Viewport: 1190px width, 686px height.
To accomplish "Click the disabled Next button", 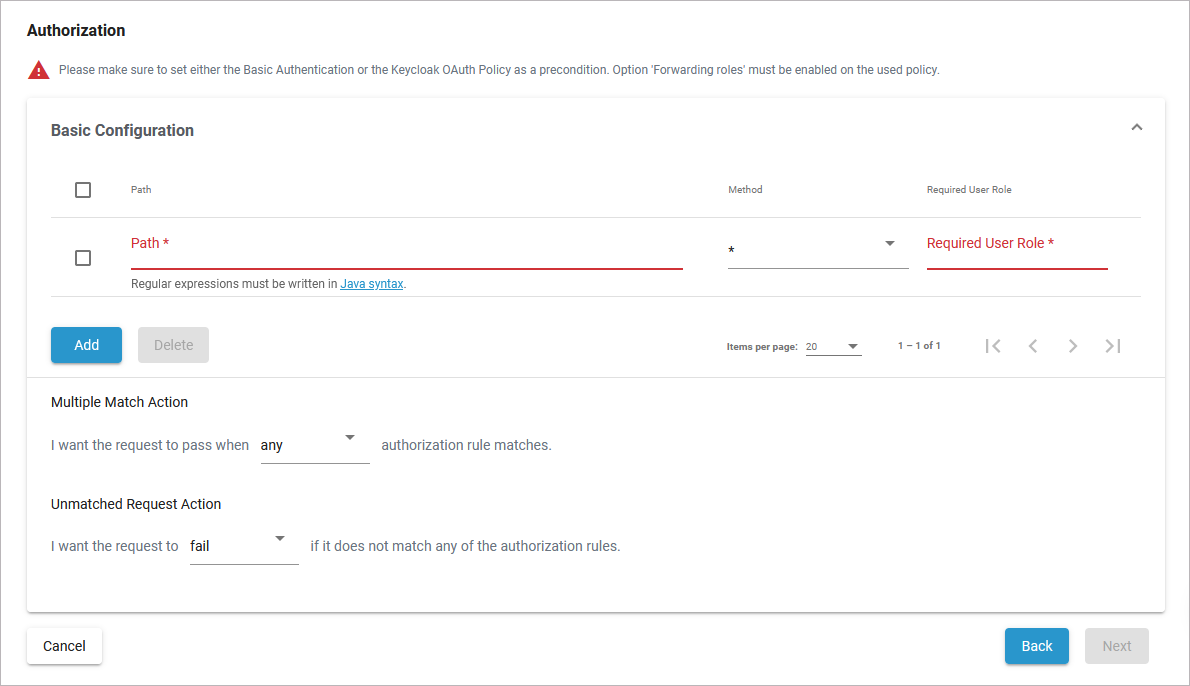I will 1116,646.
